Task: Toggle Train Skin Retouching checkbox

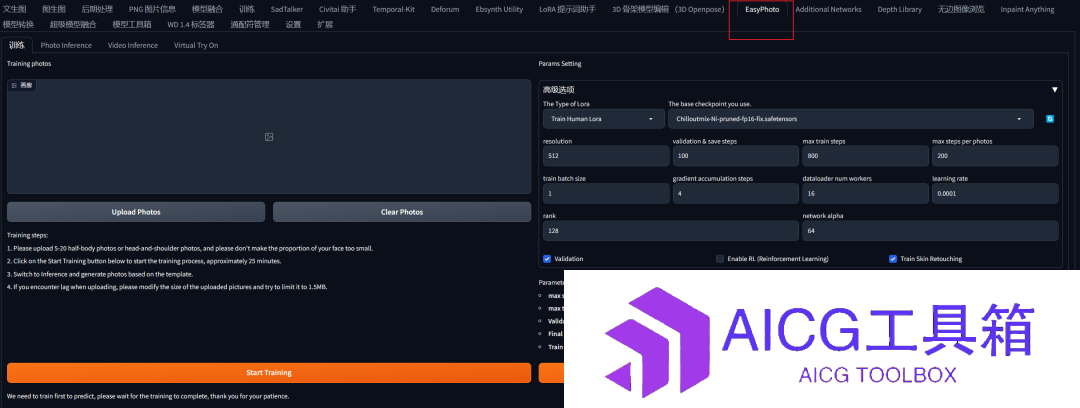Action: click(893, 259)
